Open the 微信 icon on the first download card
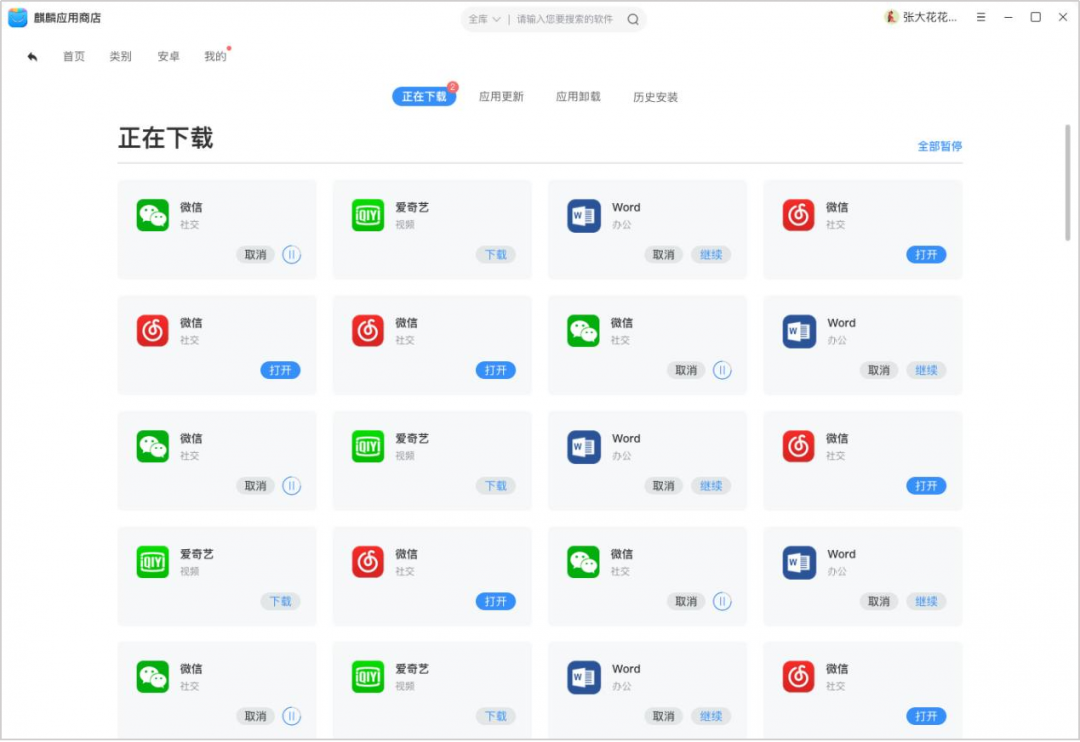1080x742 pixels. pos(152,215)
